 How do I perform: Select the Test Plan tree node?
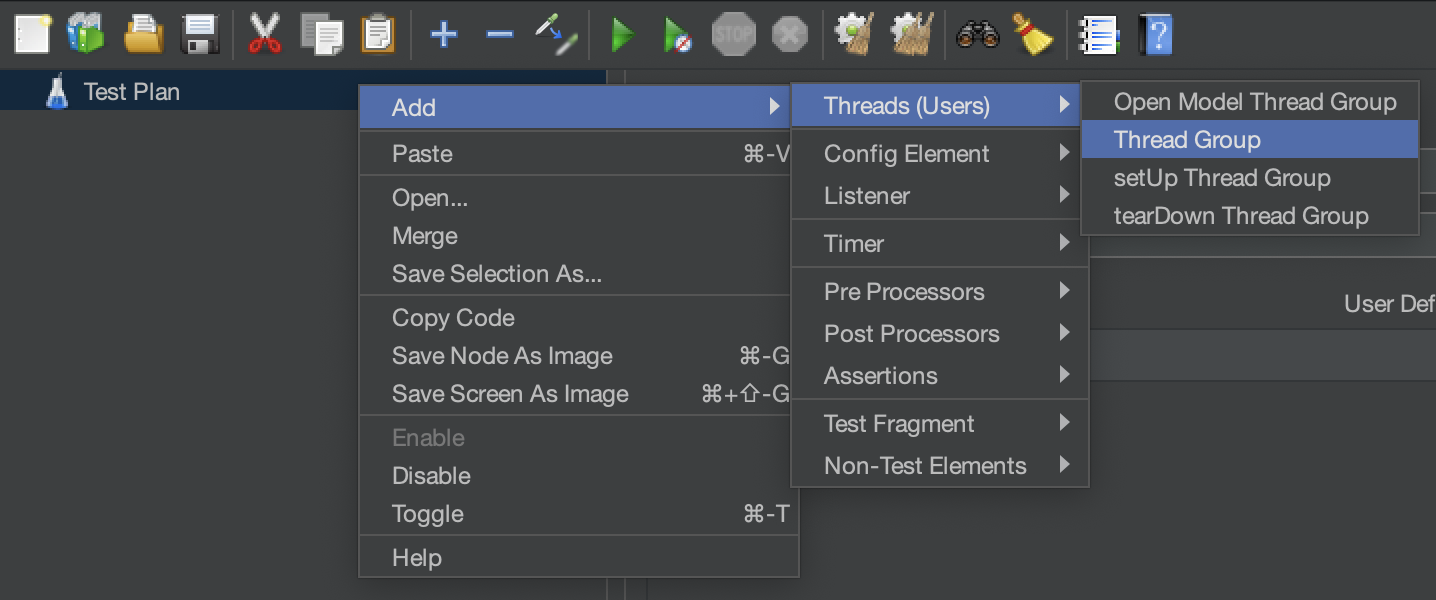click(x=131, y=92)
